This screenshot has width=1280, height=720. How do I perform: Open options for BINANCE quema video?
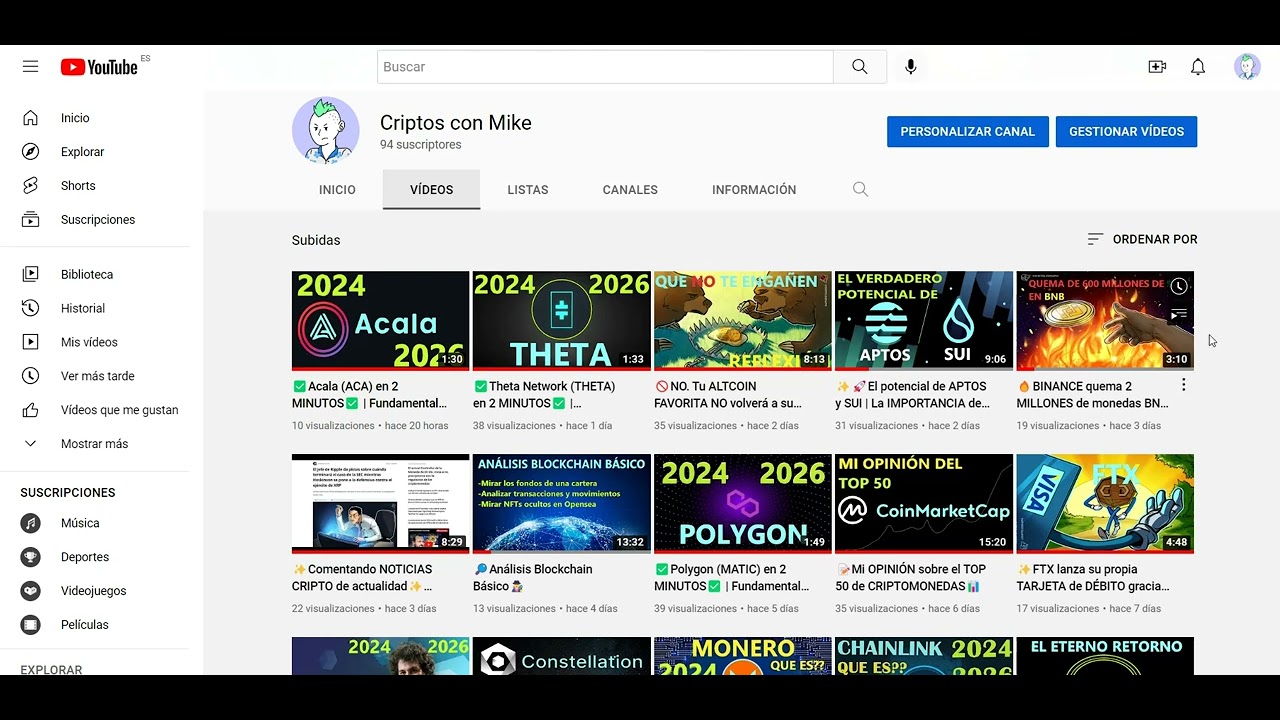coord(1183,385)
